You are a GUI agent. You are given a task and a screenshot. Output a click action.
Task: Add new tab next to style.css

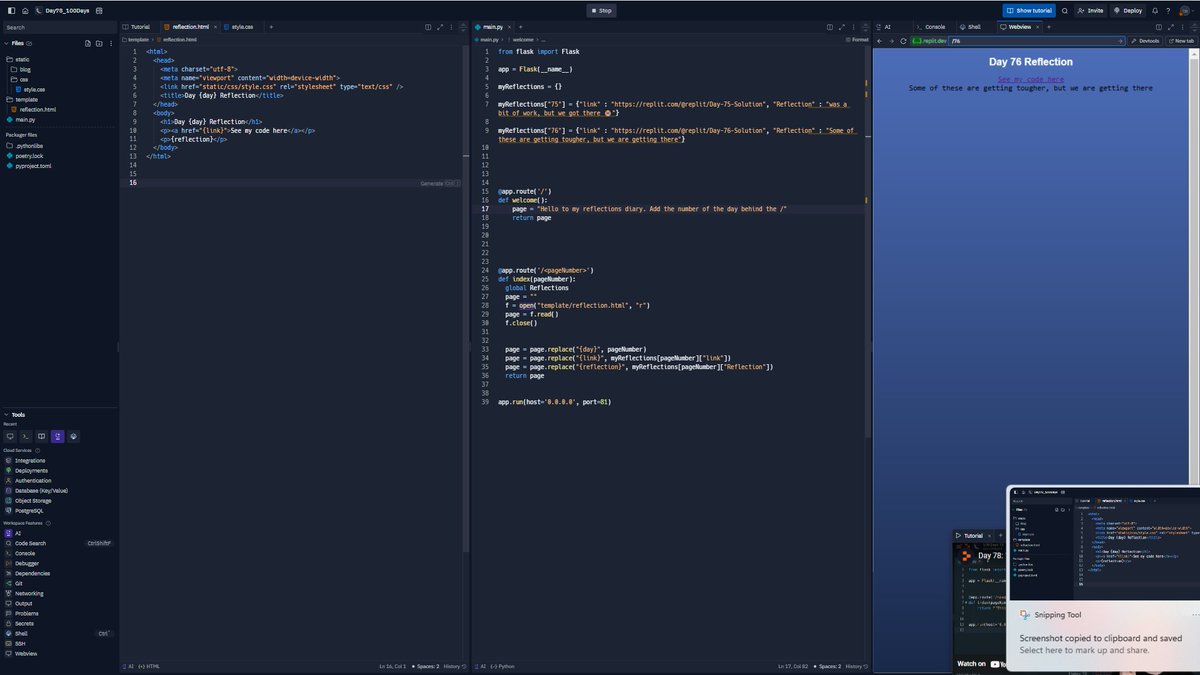pos(270,27)
